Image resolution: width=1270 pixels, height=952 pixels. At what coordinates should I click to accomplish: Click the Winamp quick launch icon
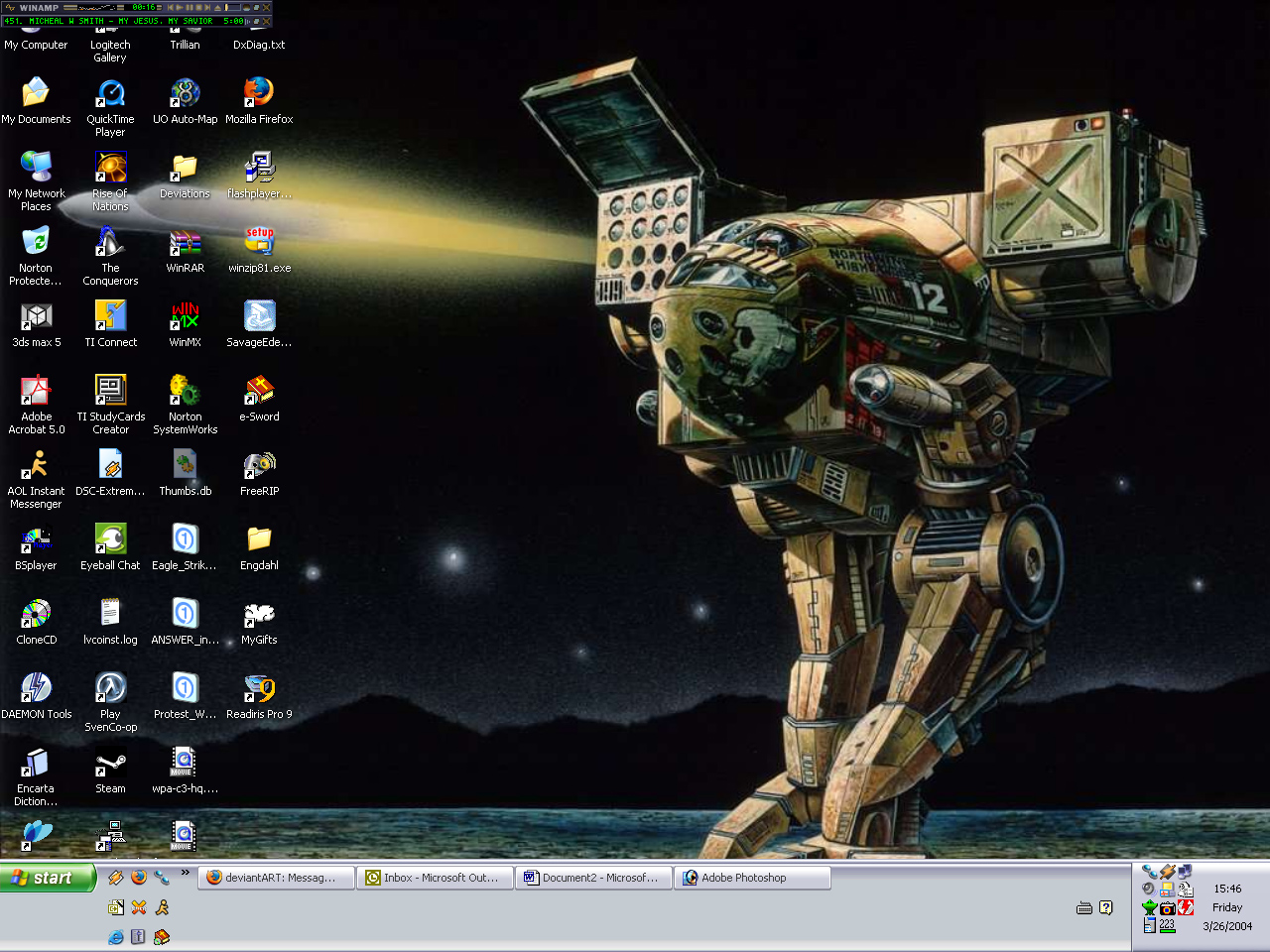[x=116, y=877]
